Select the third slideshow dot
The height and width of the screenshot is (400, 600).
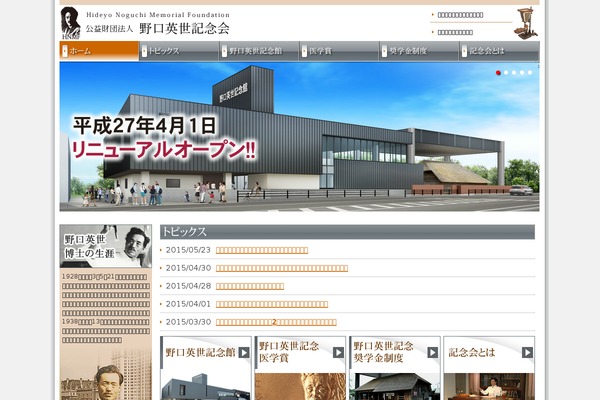click(514, 73)
